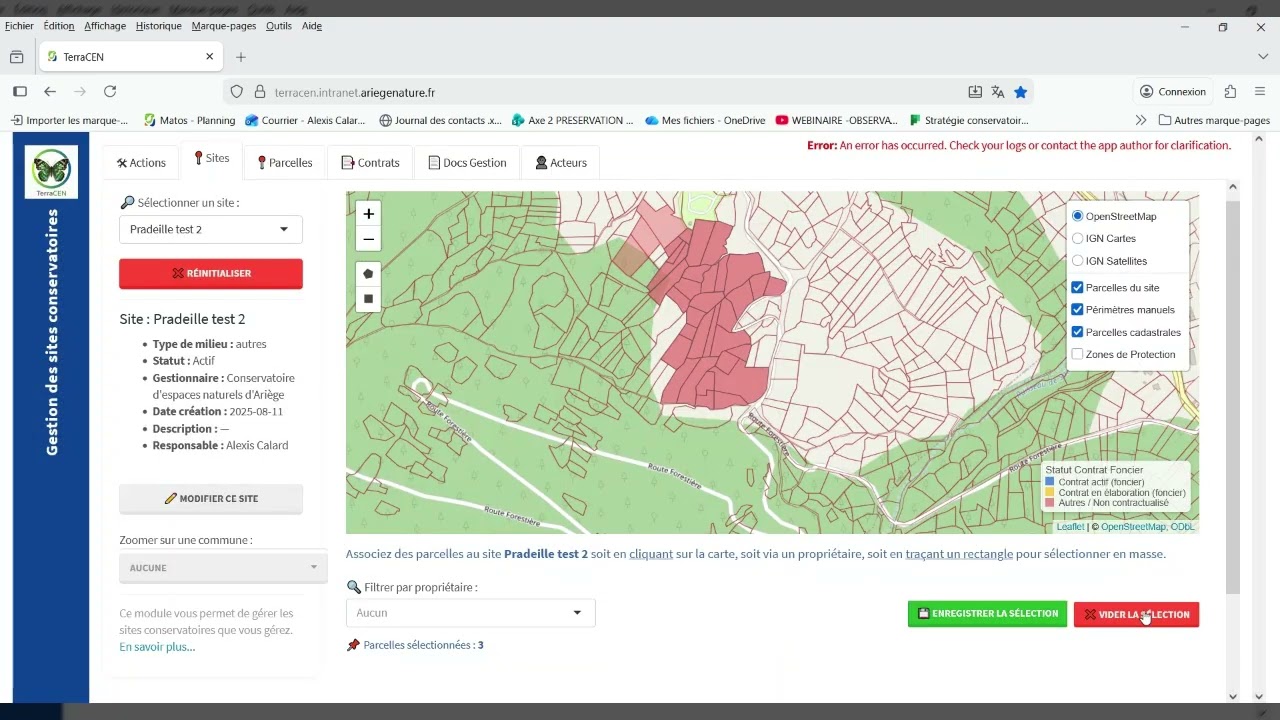Reload the page with the refresh icon
Screen dimensions: 1280x720
coord(110,91)
